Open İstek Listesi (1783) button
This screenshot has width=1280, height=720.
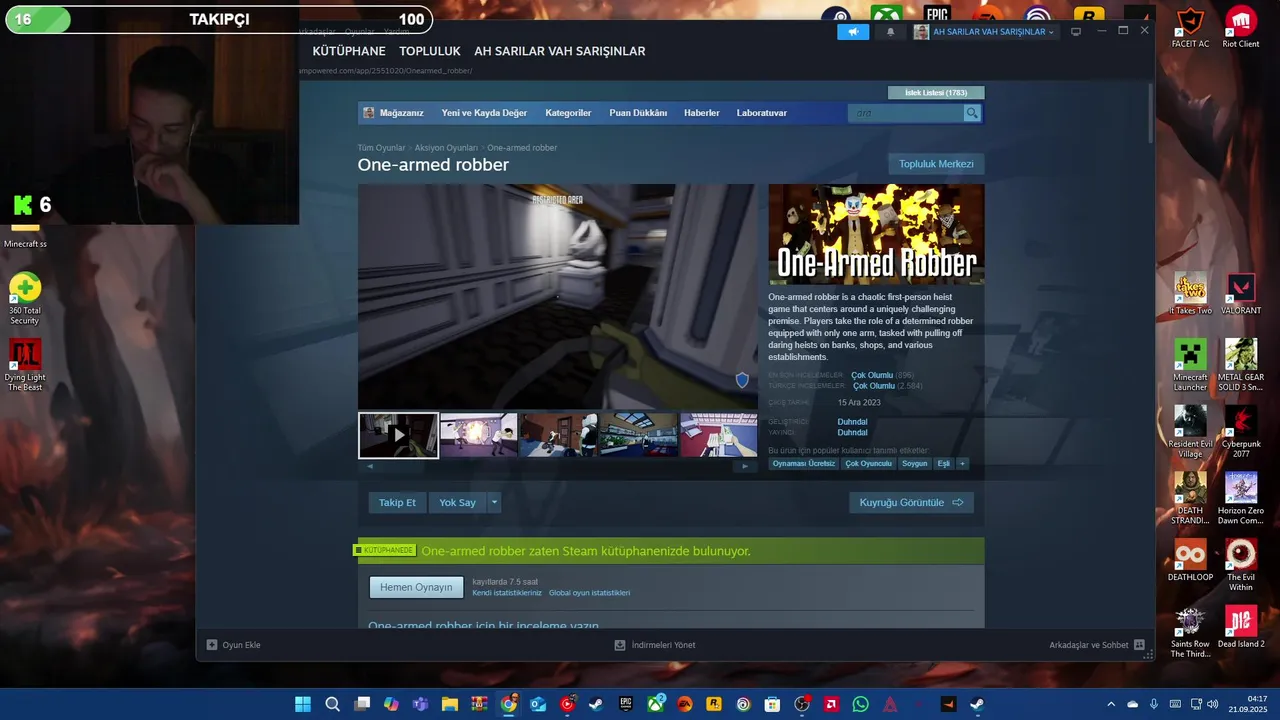pyautogui.click(x=936, y=93)
